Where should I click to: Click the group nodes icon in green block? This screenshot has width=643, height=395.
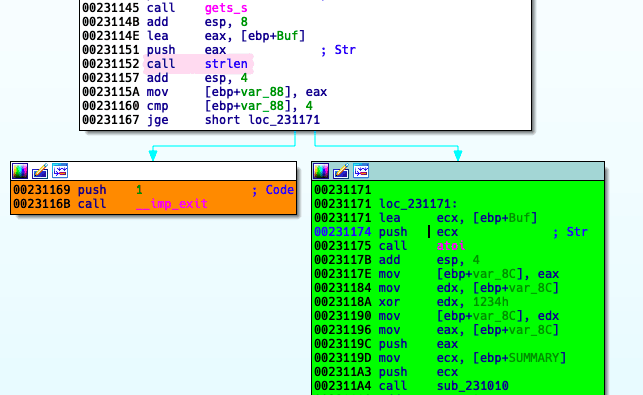(361, 171)
